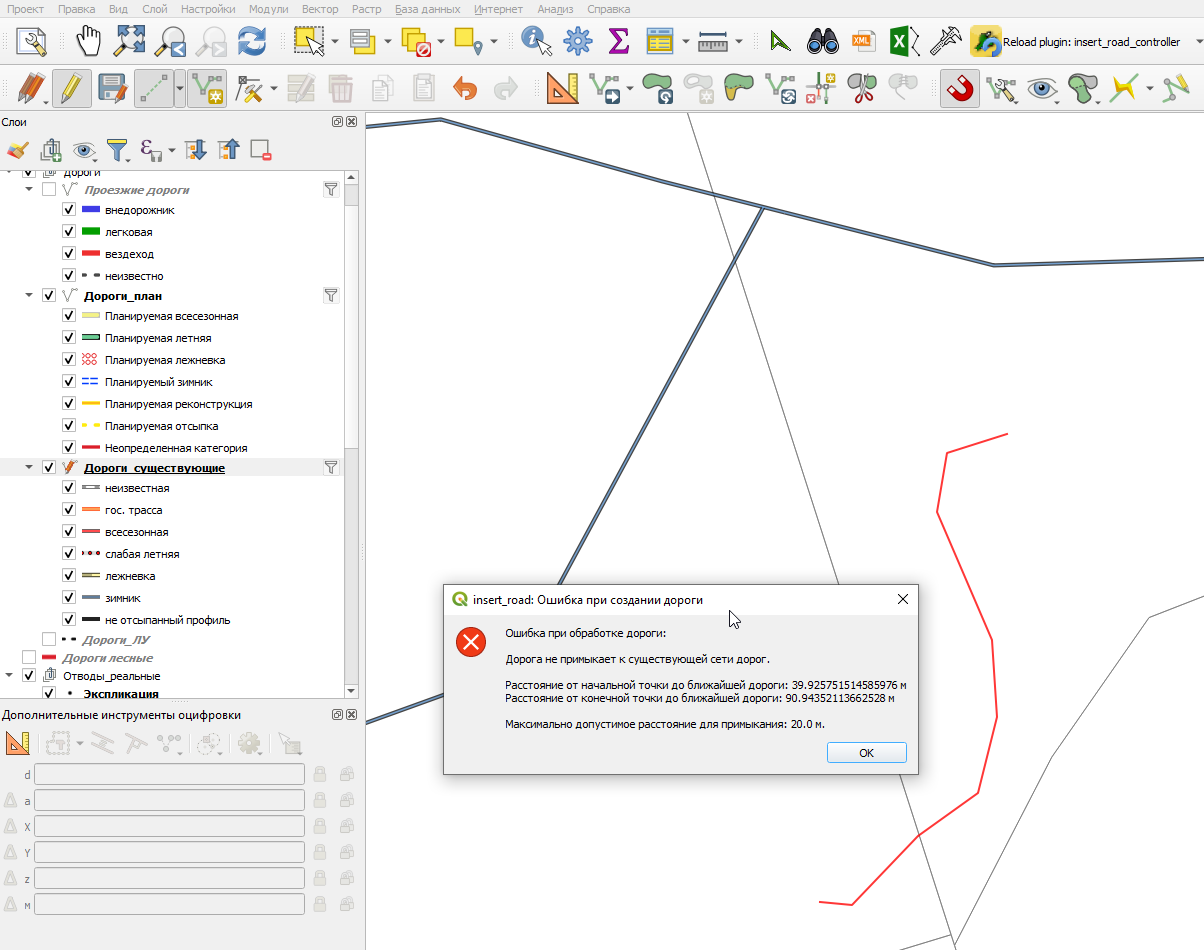Reload plugin insert_road_controller button
This screenshot has height=950, width=1204.
(x=1076, y=42)
